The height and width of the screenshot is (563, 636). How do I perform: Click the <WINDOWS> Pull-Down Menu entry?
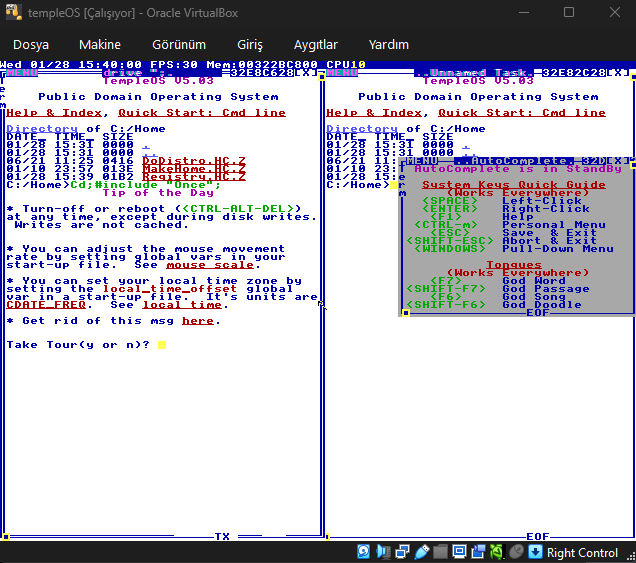click(450, 249)
